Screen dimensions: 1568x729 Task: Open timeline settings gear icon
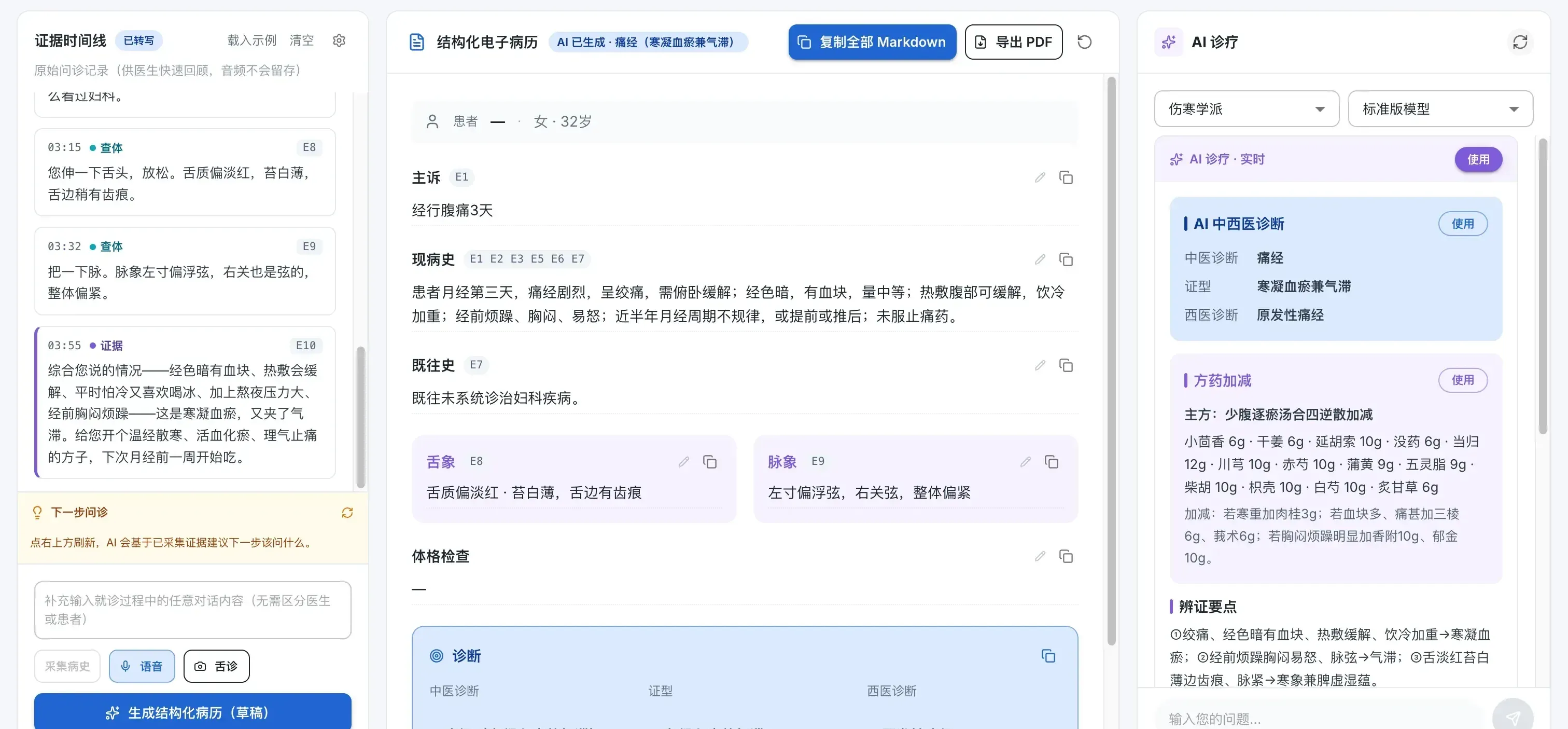[x=339, y=40]
